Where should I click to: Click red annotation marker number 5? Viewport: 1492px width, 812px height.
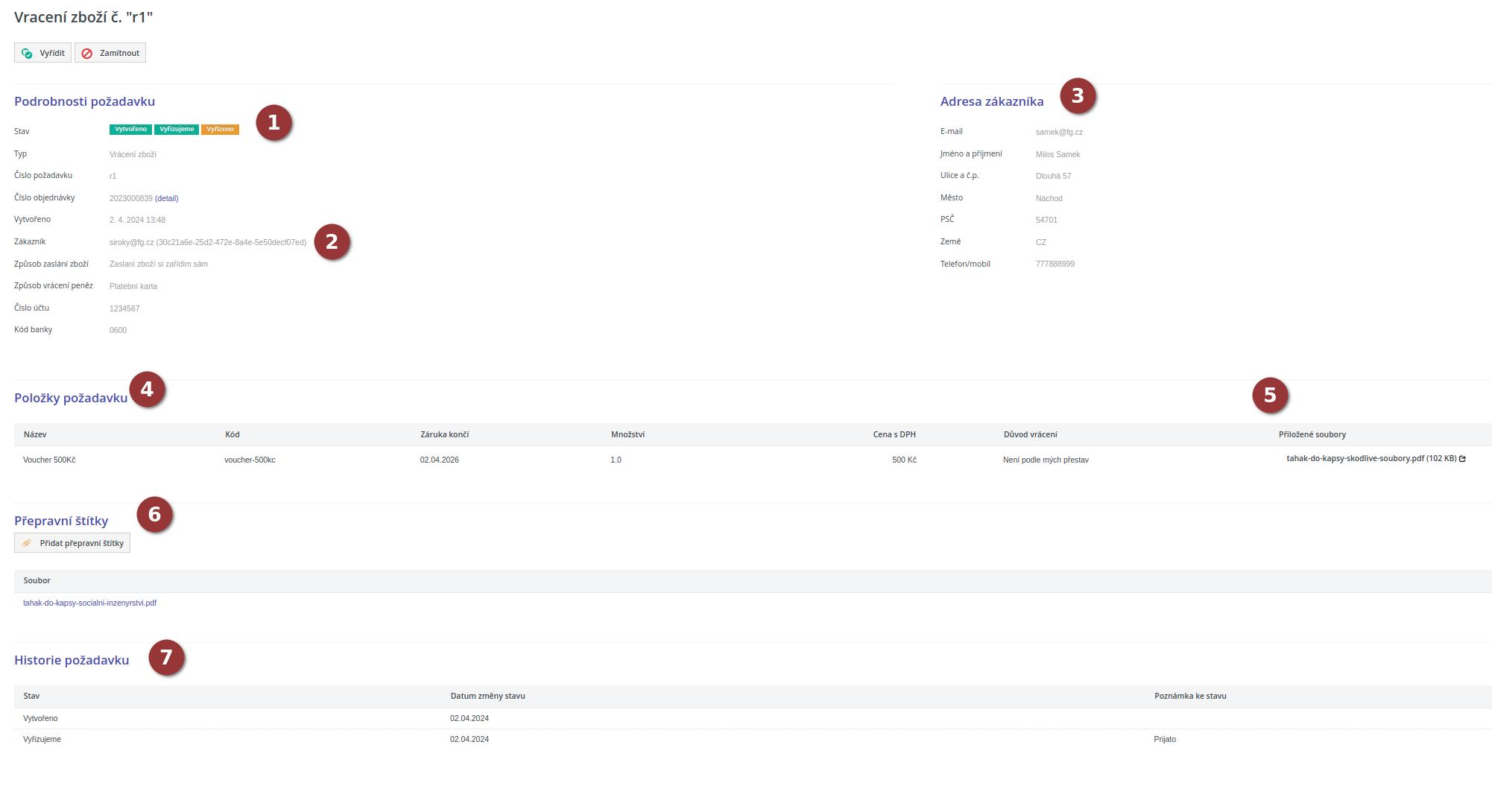coord(1270,396)
